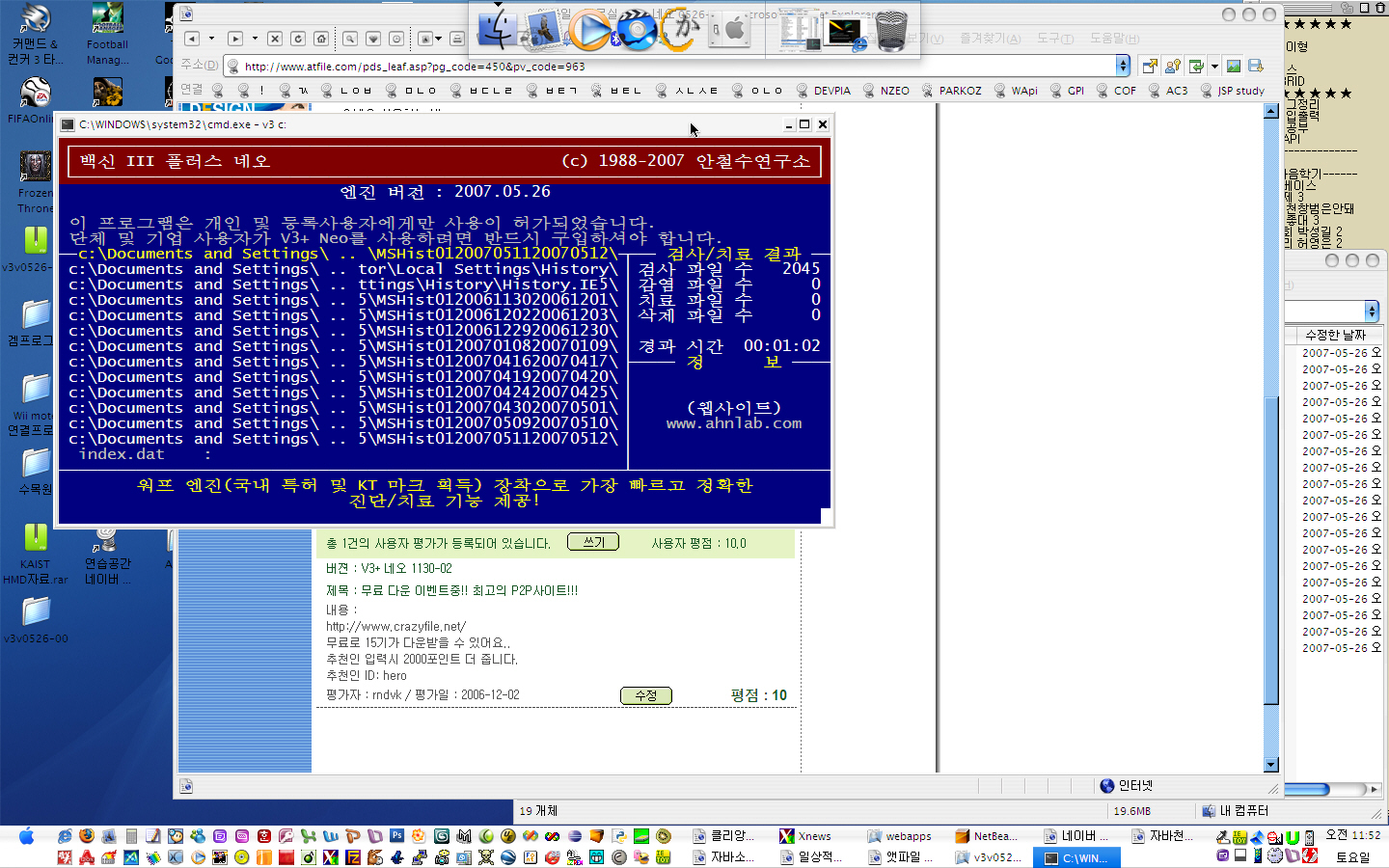The width and height of the screenshot is (1389, 868).
Task: Open the Back button history dropdown arrow
Action: [211, 39]
